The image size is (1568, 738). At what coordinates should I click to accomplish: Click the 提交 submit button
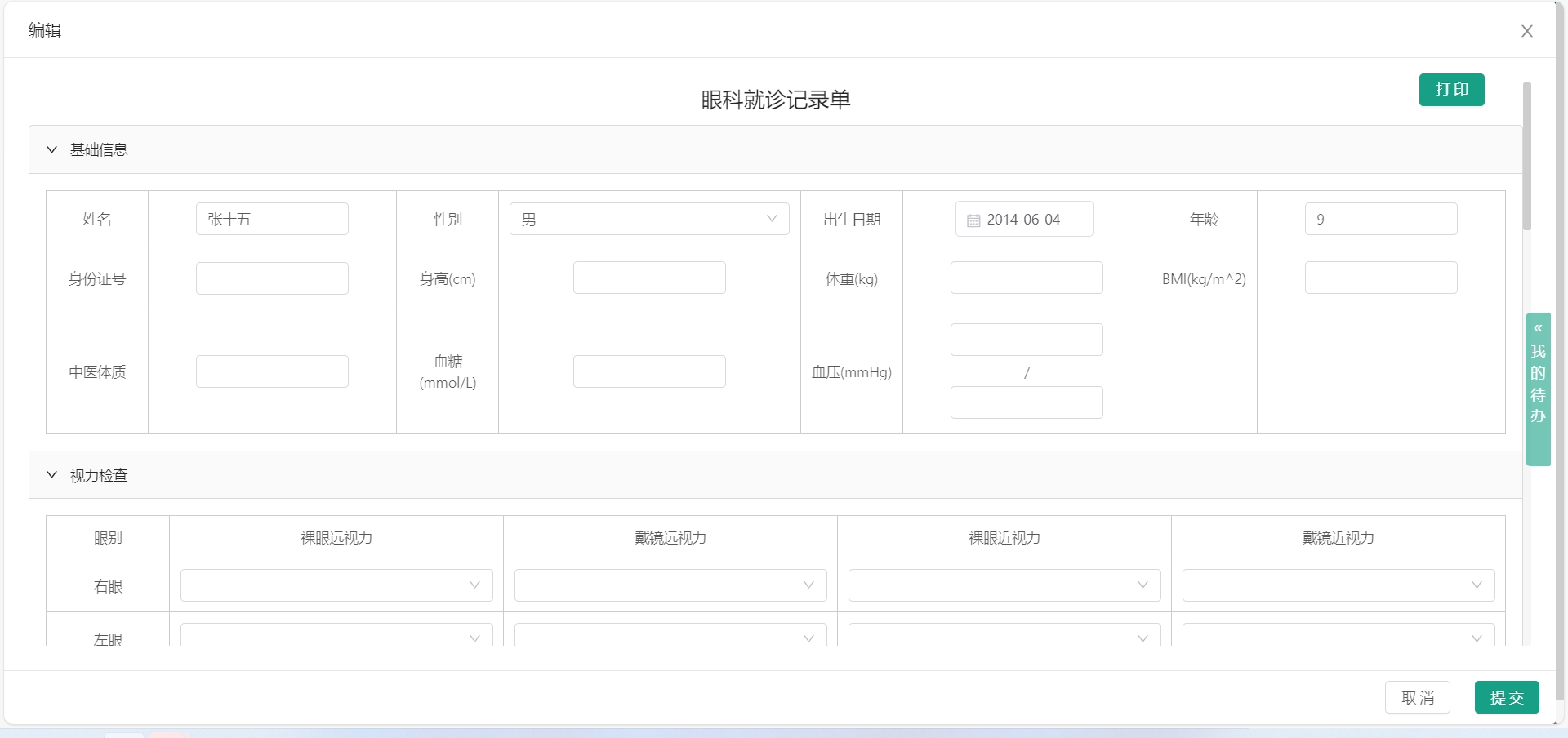click(x=1507, y=697)
